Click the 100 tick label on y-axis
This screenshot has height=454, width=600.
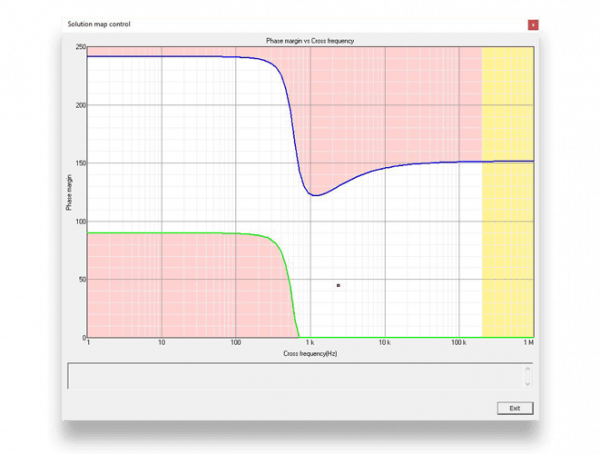80,221
